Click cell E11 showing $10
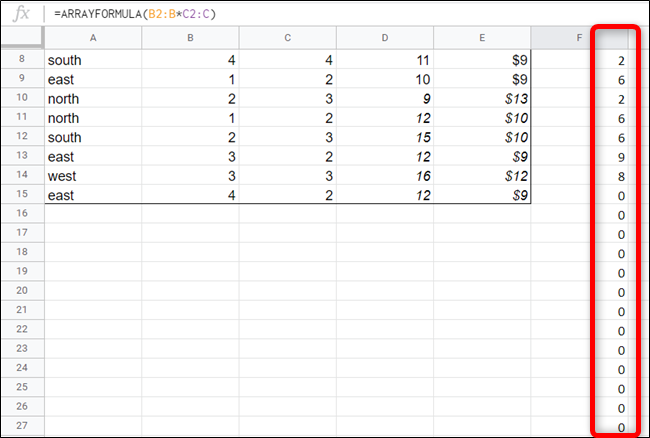 click(482, 117)
